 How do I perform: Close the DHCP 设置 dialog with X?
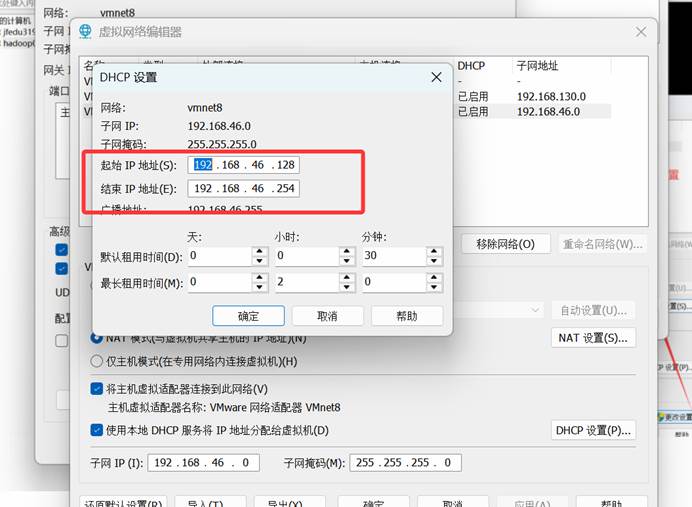coord(436,77)
